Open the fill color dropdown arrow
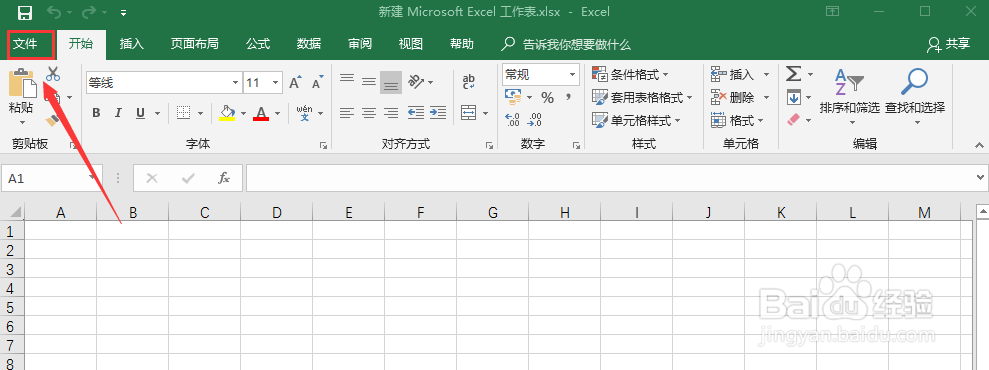This screenshot has width=989, height=370. 242,114
